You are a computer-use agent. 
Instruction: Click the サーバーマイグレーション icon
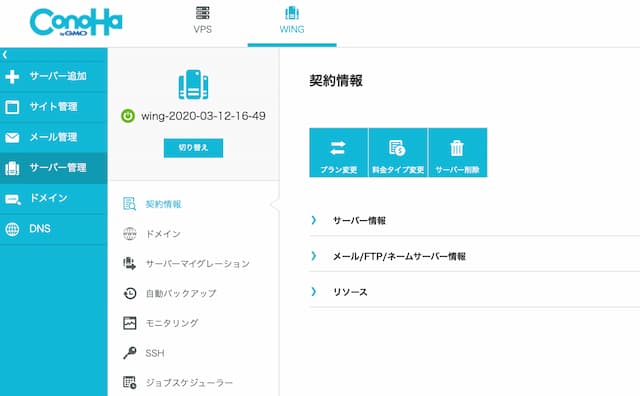129,263
